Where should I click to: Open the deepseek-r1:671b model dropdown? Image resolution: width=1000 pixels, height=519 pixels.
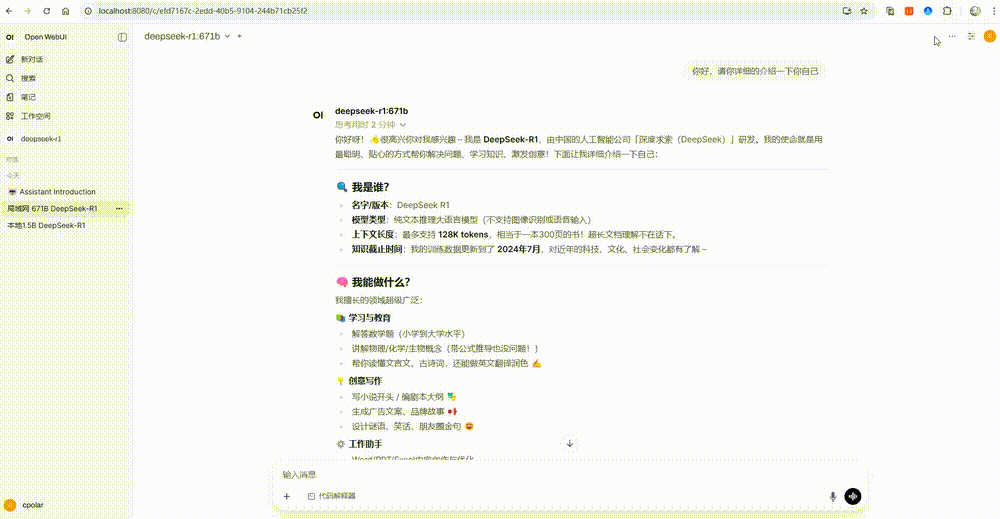tap(187, 36)
